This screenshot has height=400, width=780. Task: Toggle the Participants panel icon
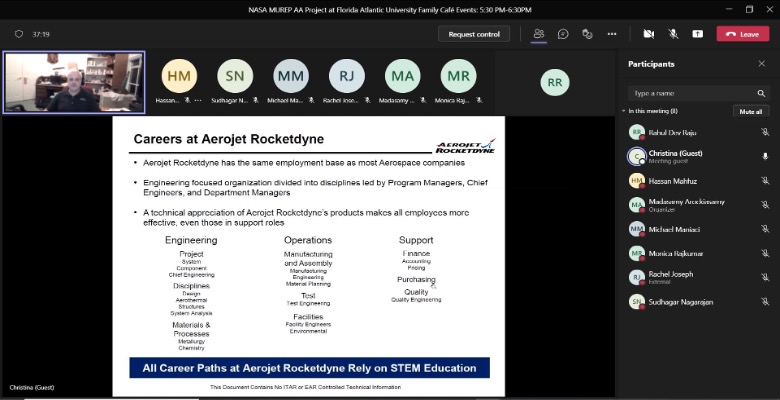[x=539, y=33]
